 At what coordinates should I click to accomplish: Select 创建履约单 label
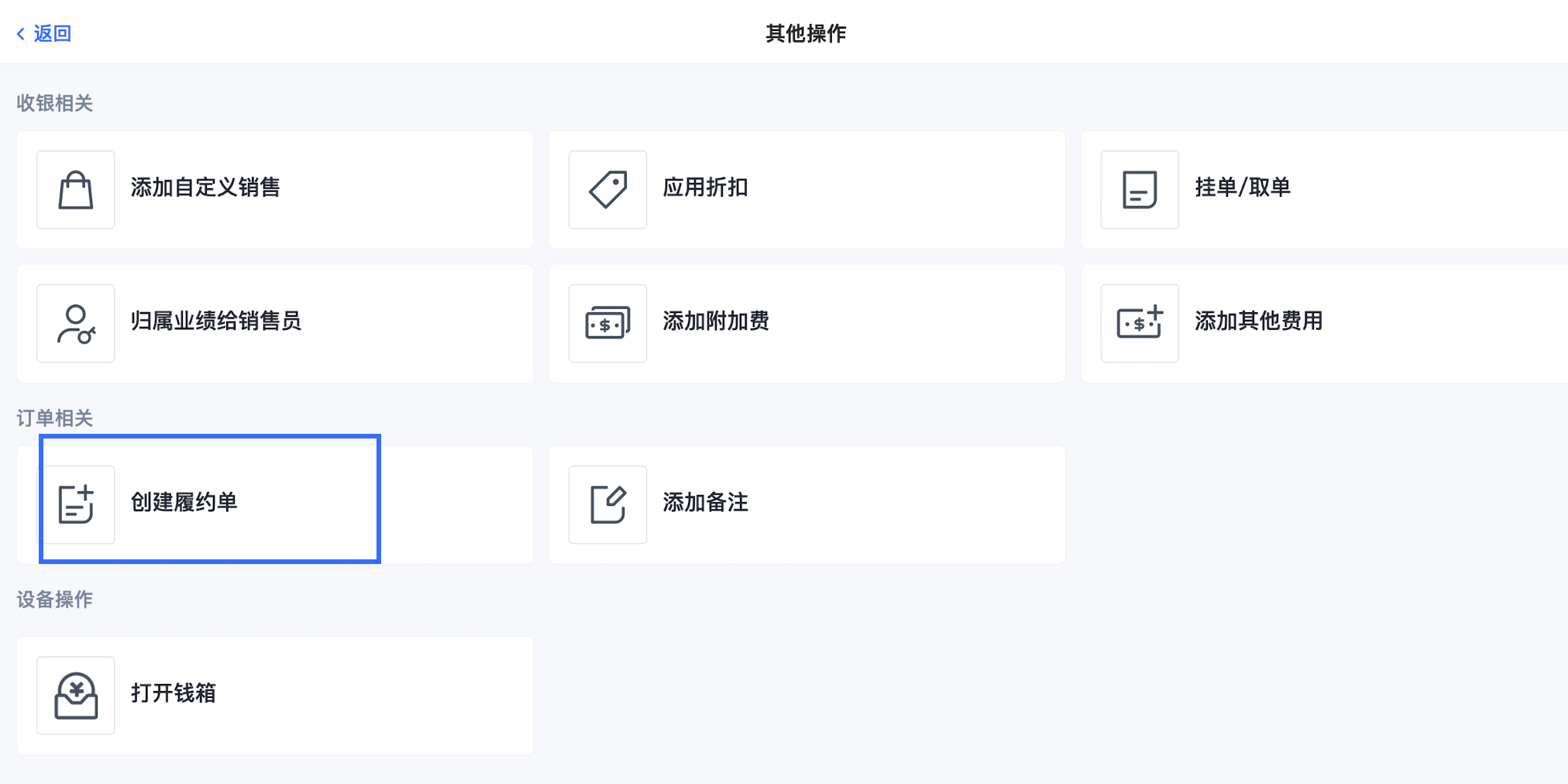coord(184,502)
